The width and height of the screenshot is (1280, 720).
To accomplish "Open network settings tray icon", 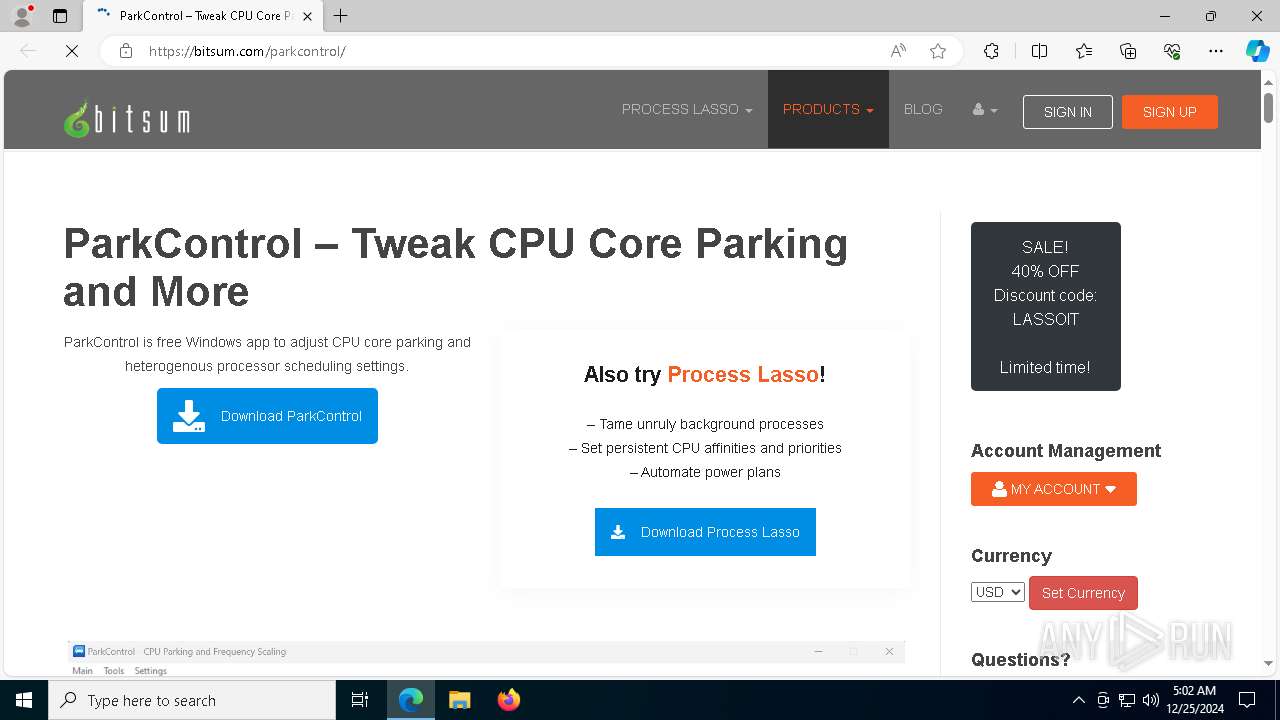I will coord(1127,700).
